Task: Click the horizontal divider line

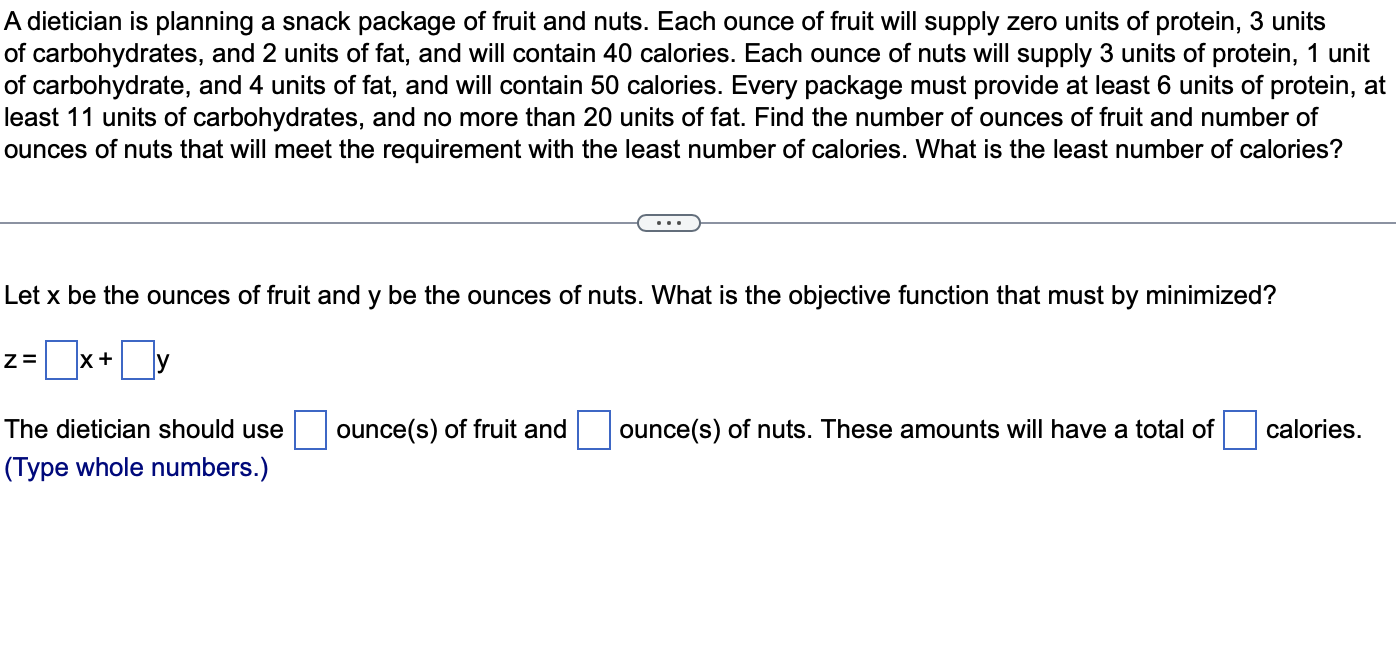Action: tap(300, 222)
